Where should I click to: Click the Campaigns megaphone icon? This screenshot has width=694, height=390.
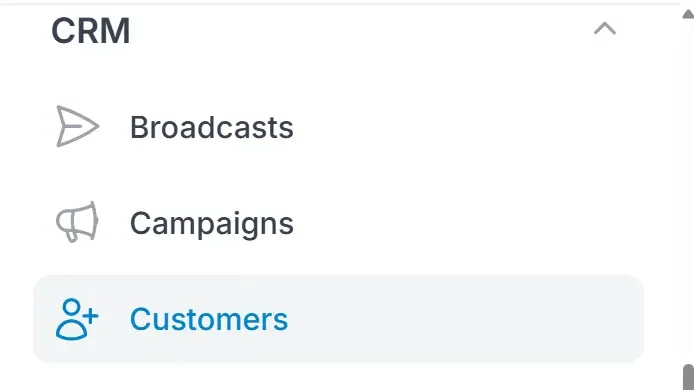click(77, 222)
